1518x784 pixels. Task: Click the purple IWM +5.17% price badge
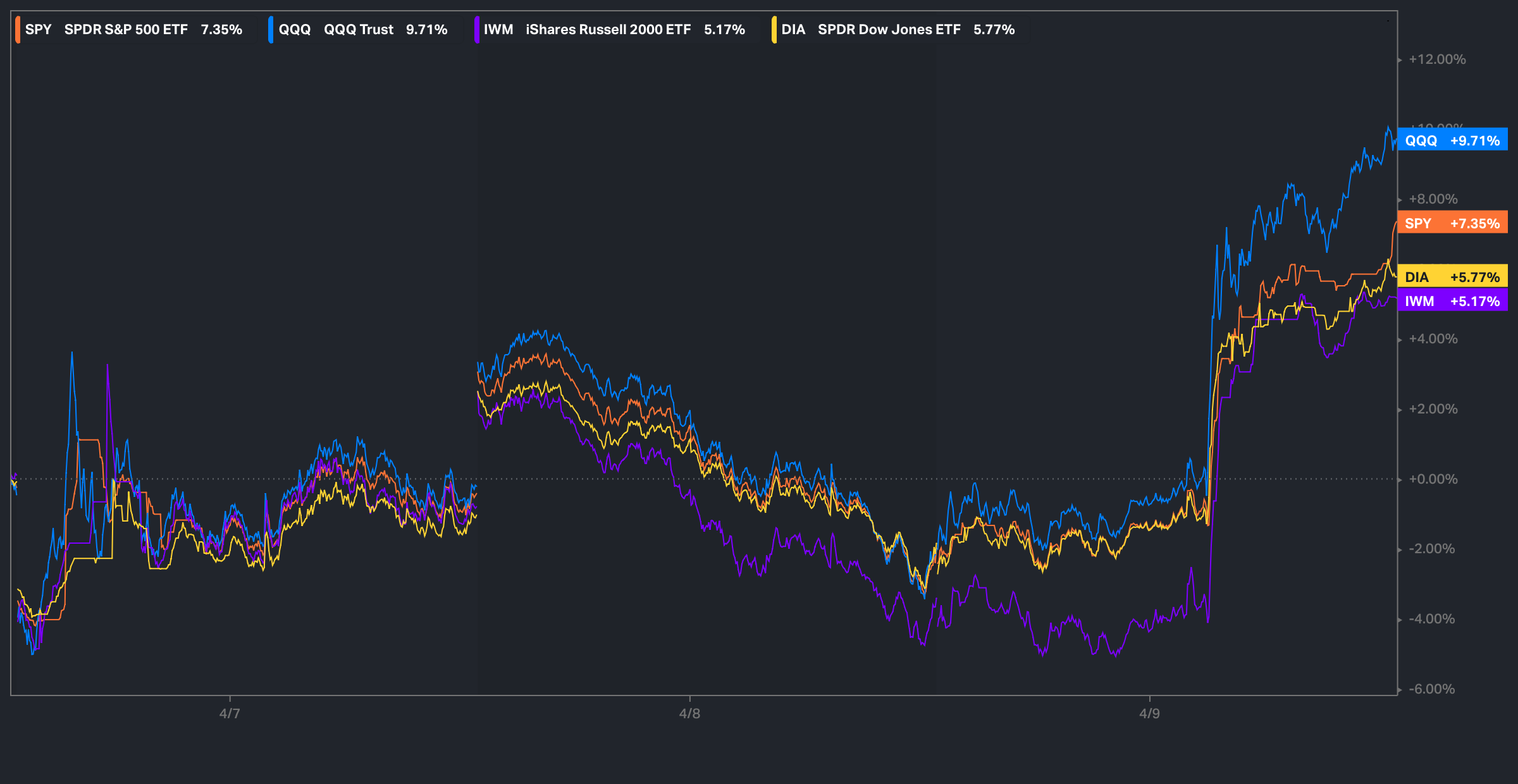click(x=1452, y=301)
